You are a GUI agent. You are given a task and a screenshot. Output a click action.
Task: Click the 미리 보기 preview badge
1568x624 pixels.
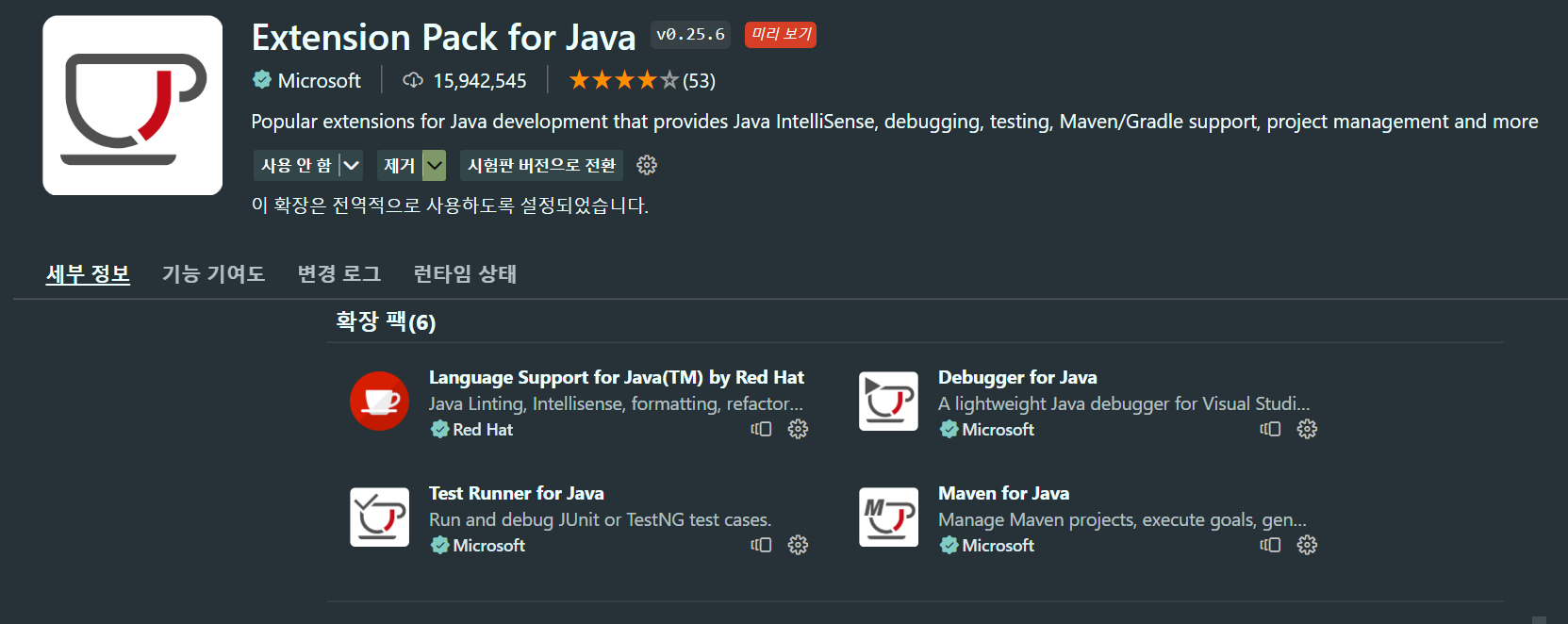pos(781,35)
